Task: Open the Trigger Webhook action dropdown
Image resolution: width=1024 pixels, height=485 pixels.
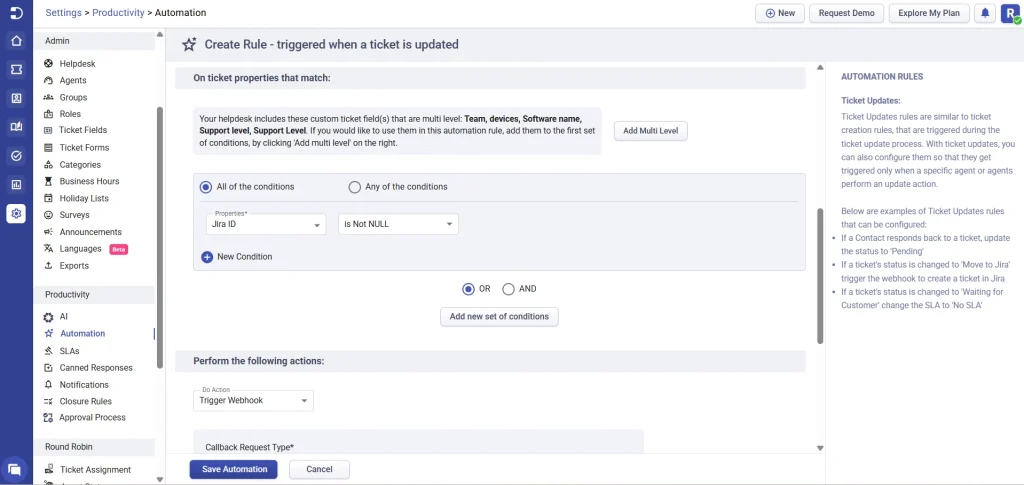Action: pos(253,401)
